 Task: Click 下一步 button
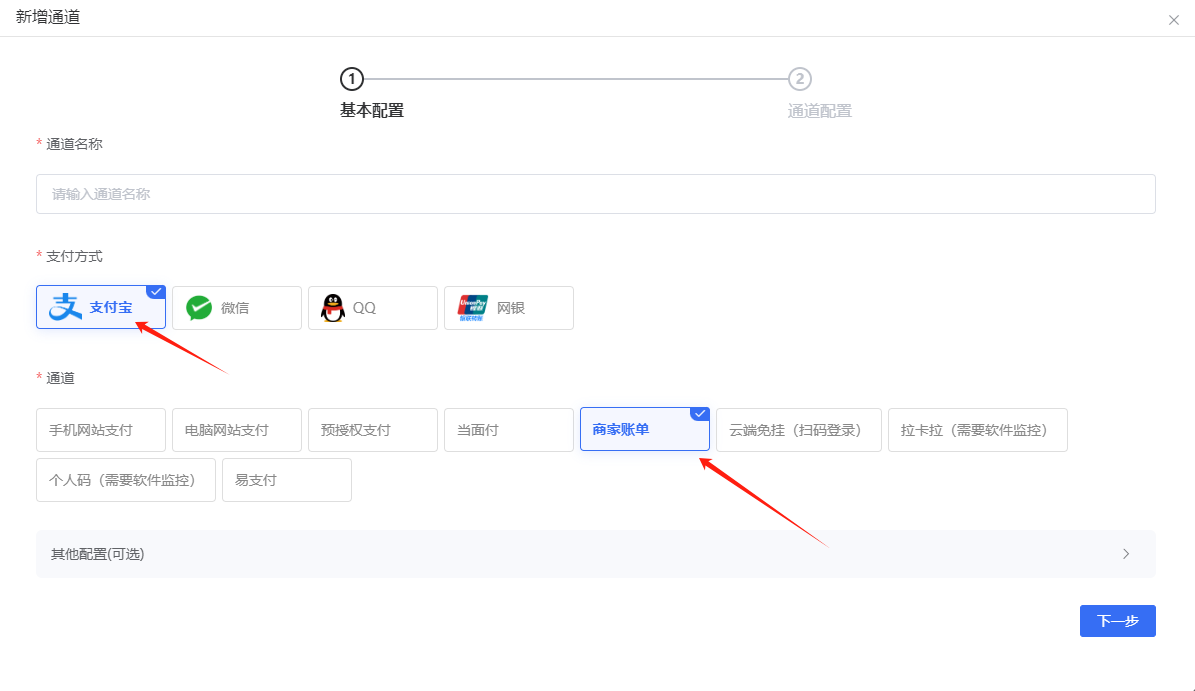(1117, 621)
